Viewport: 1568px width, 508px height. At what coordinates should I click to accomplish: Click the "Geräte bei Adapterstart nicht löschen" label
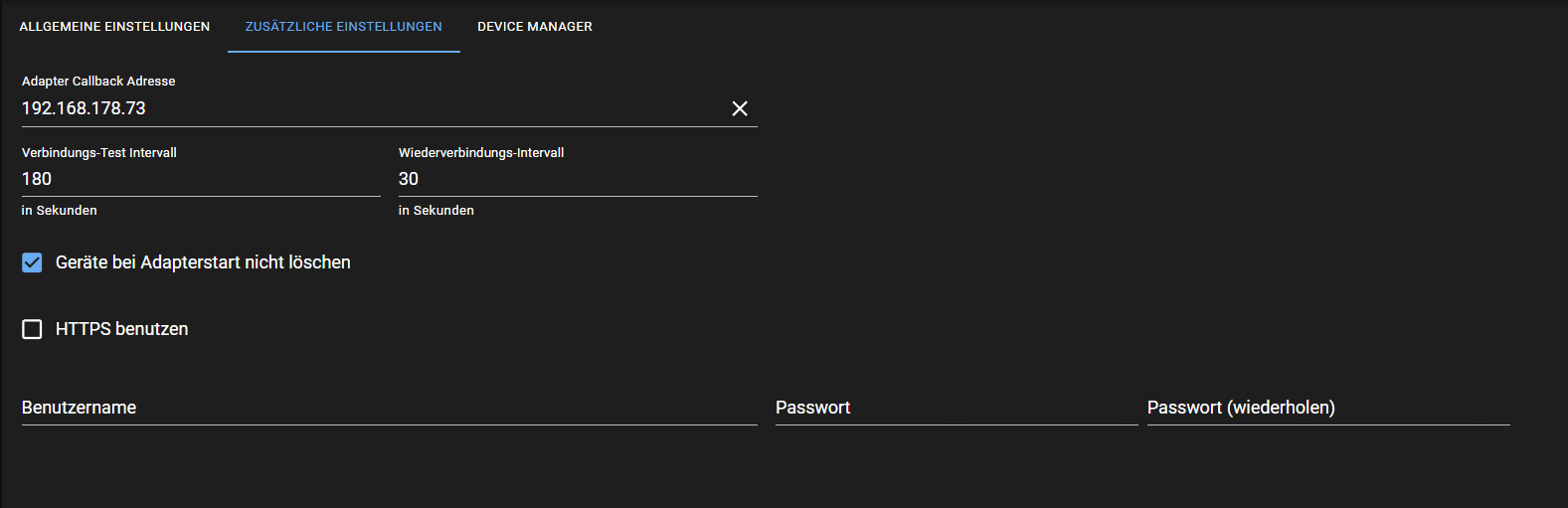203,262
